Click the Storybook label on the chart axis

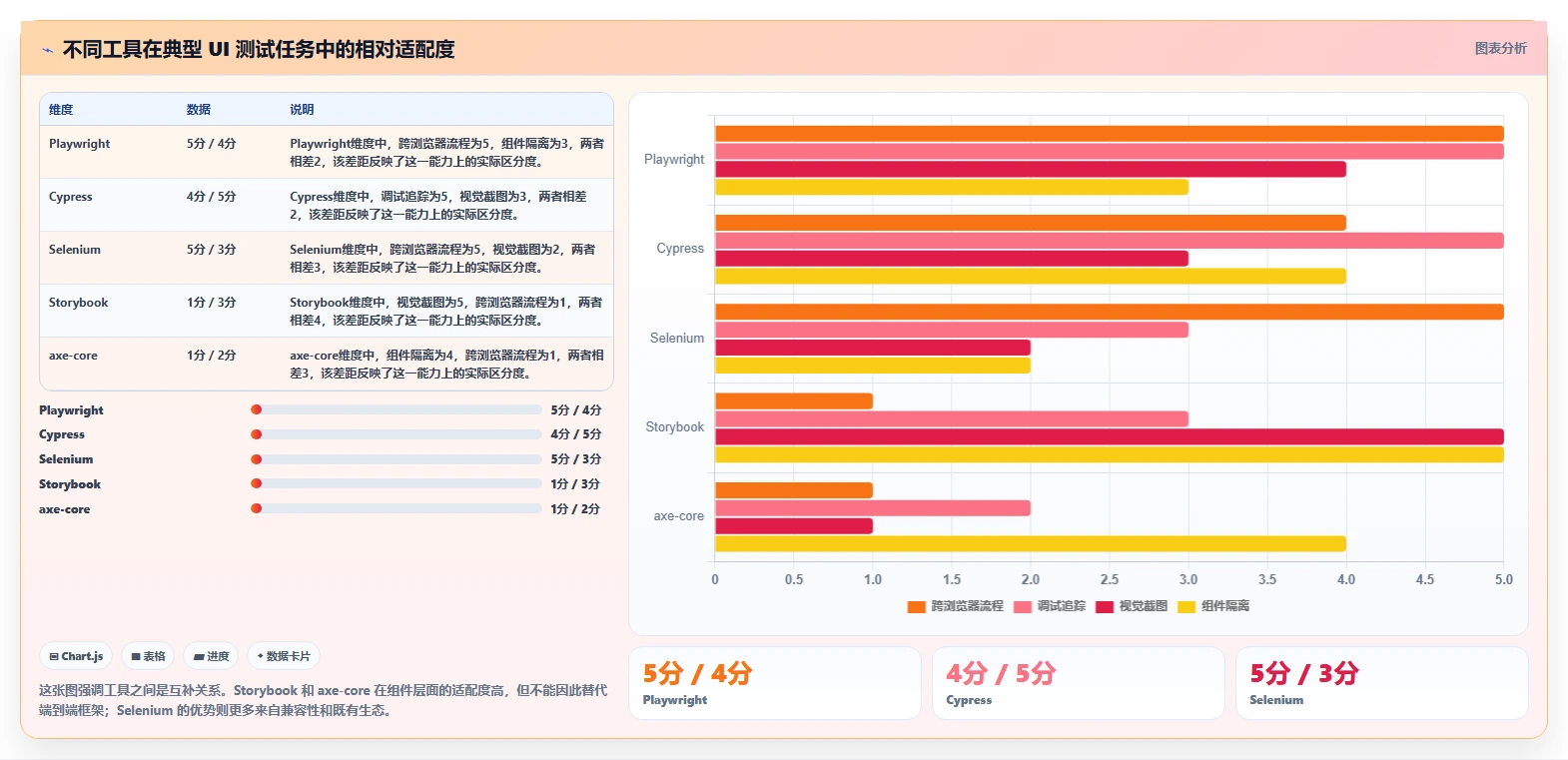click(675, 427)
